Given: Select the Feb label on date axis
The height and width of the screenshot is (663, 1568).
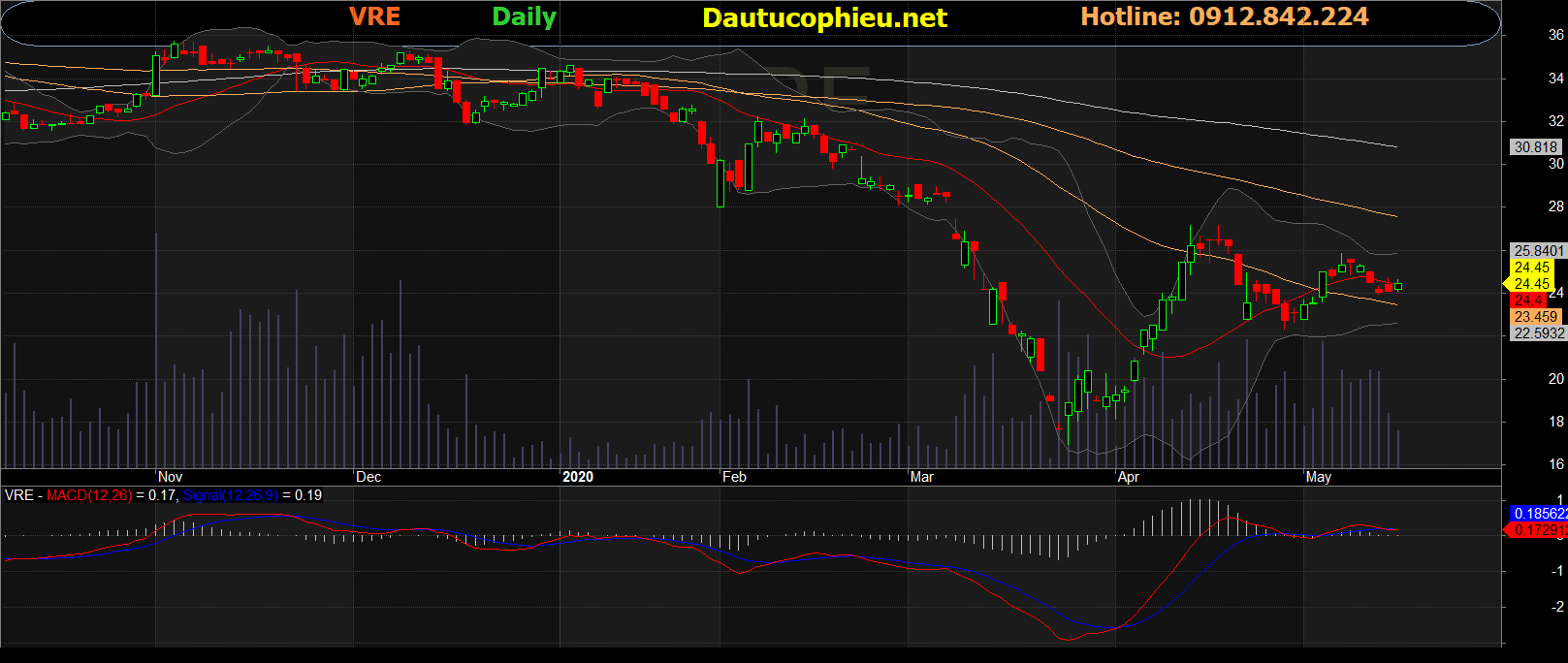Looking at the screenshot, I should [x=734, y=477].
